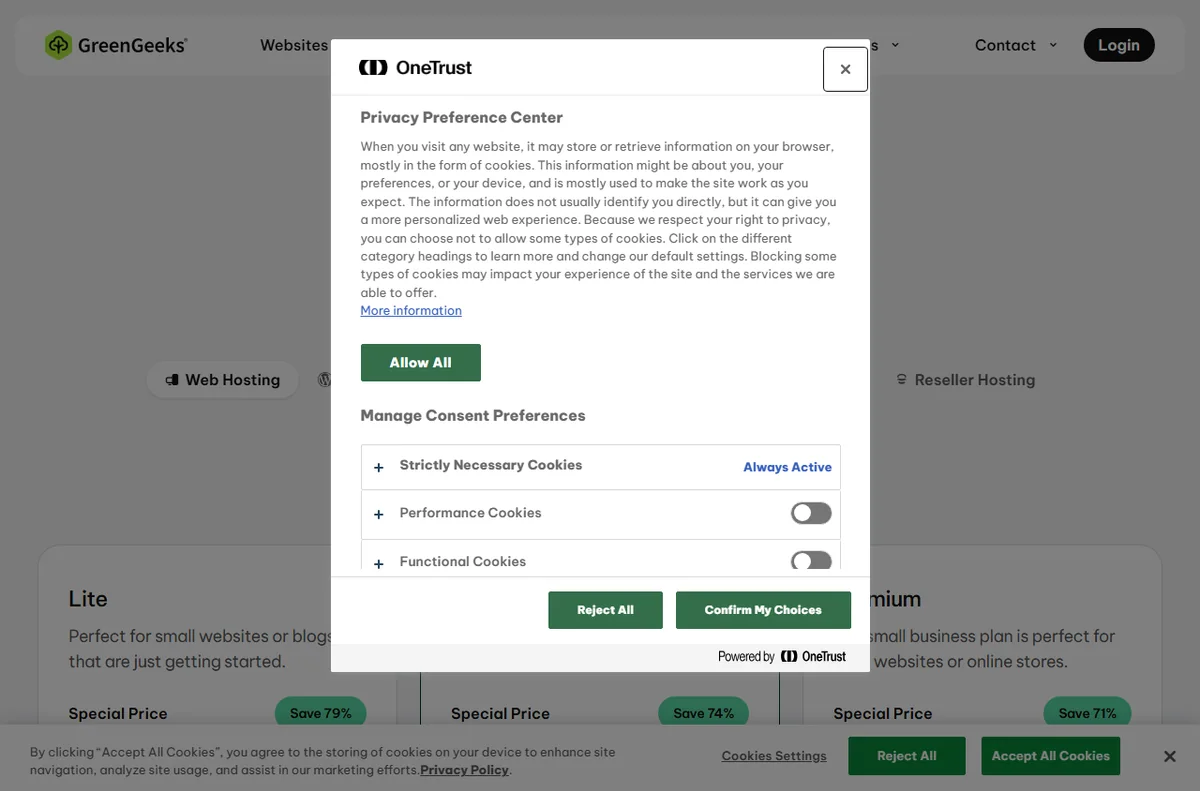Select the Web Hosting tab
The width and height of the screenshot is (1200, 791).
click(223, 380)
